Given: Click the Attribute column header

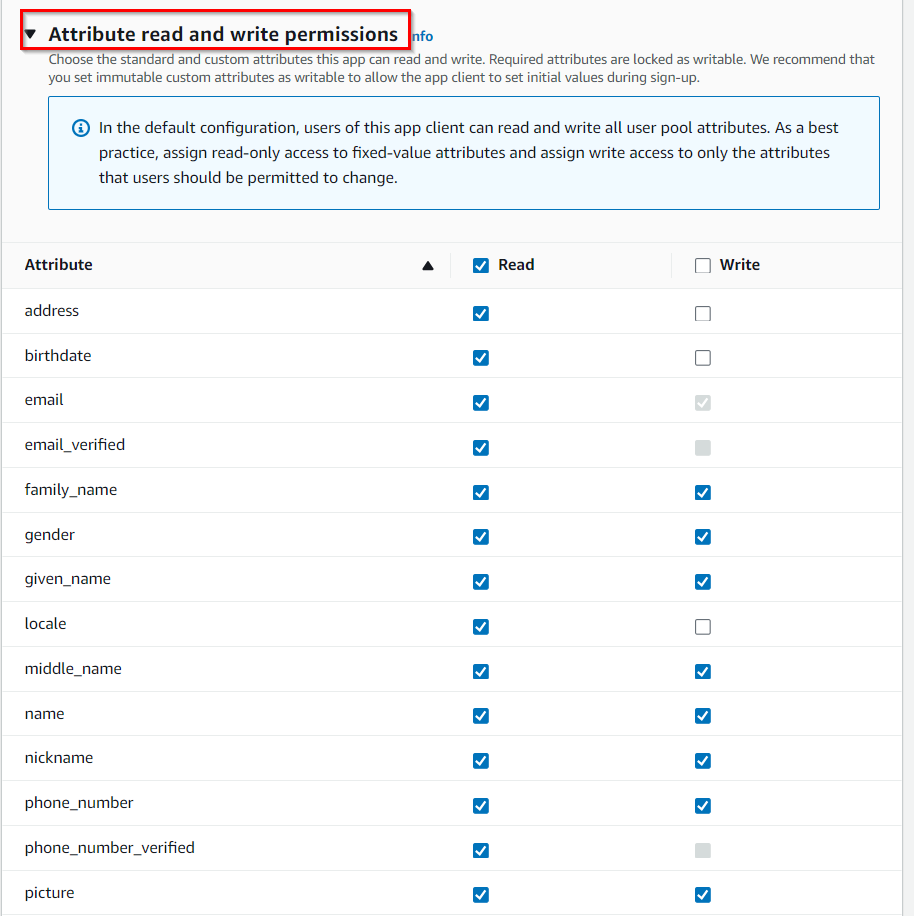Looking at the screenshot, I should pyautogui.click(x=58, y=265).
